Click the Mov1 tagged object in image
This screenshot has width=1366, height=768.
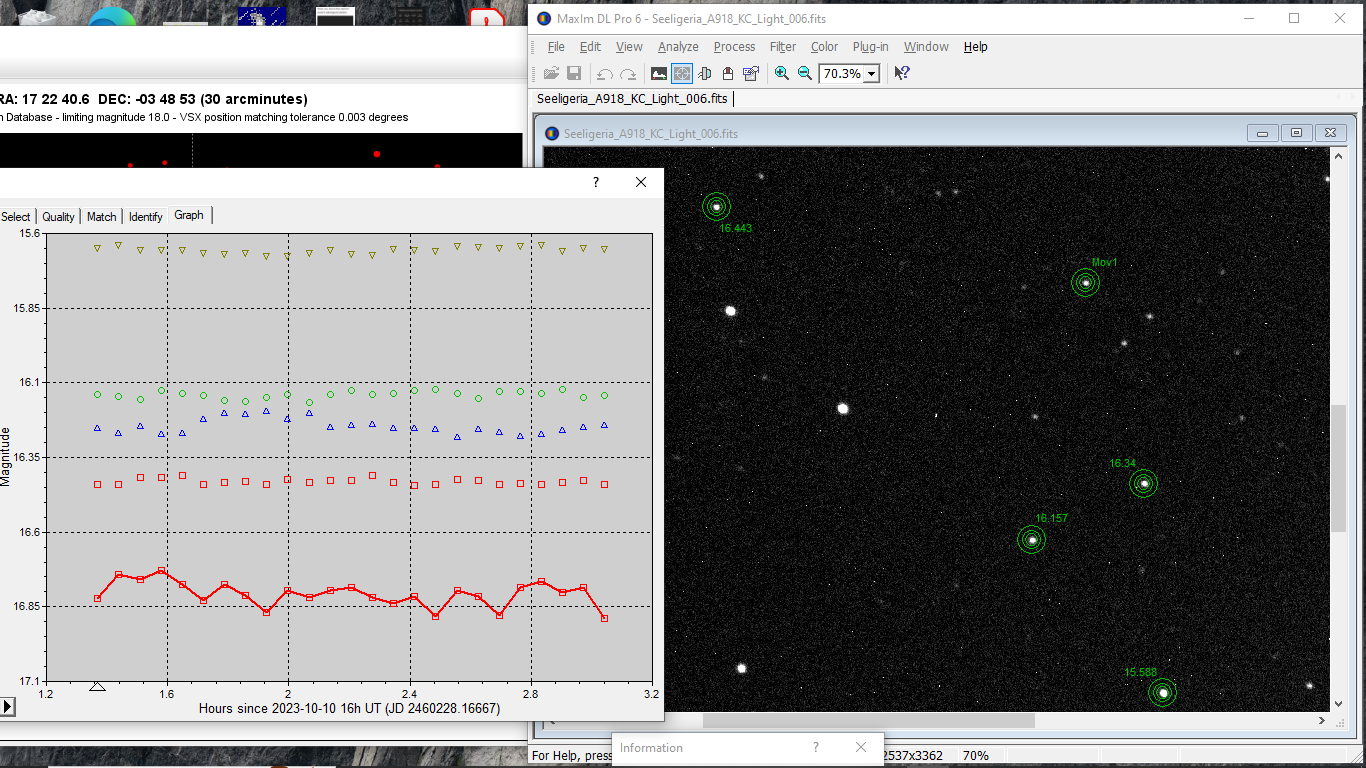click(1085, 283)
